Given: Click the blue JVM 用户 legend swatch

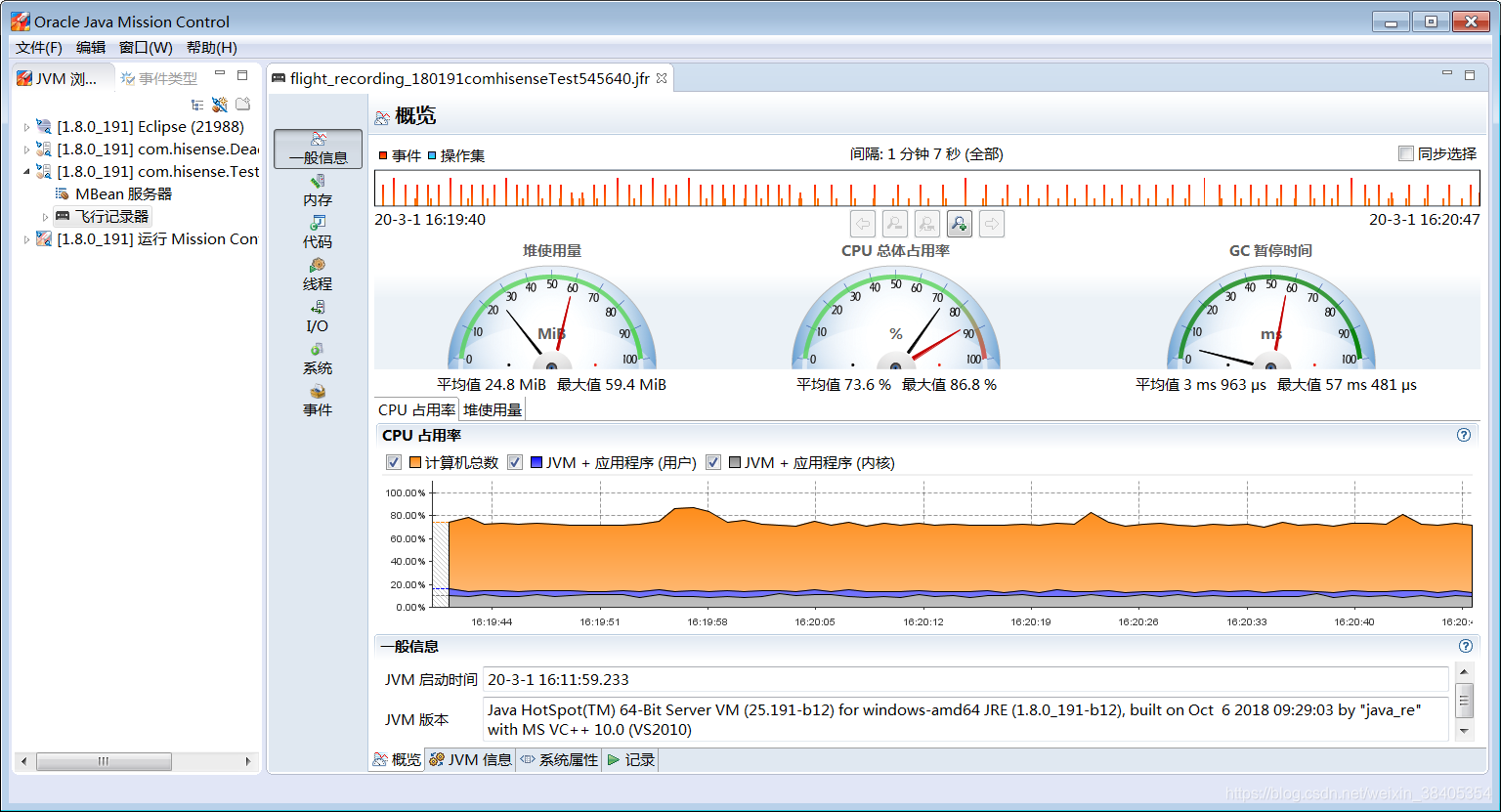Looking at the screenshot, I should pyautogui.click(x=536, y=462).
